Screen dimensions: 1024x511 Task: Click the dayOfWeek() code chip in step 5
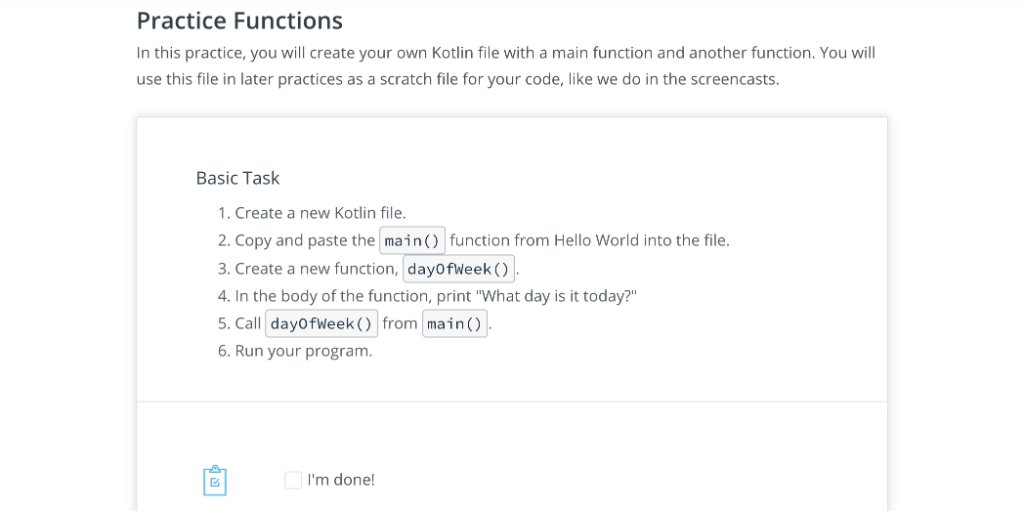(x=321, y=324)
